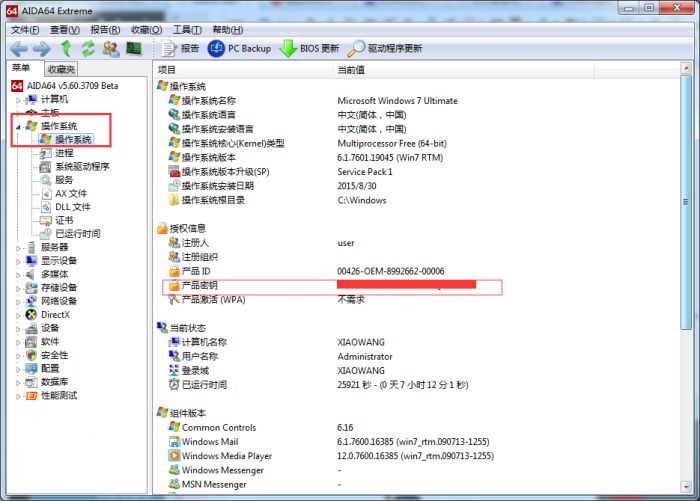Open the 工具(T) menu
The height and width of the screenshot is (501, 700).
(188, 30)
